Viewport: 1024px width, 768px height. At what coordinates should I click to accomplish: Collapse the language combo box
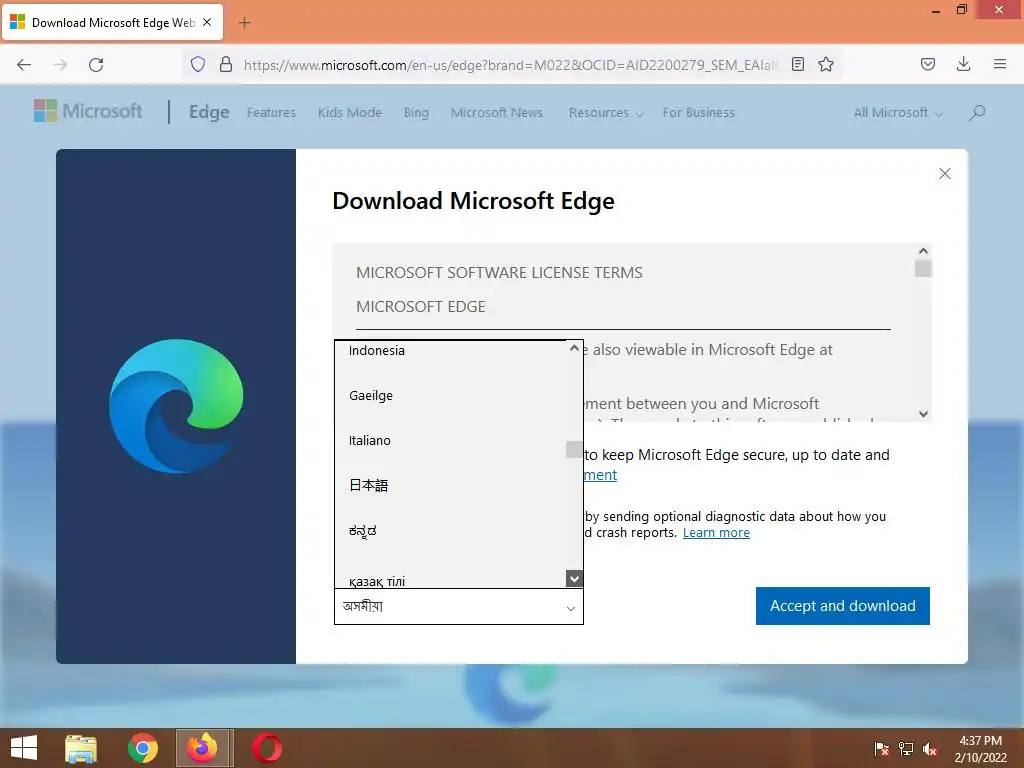(x=458, y=607)
